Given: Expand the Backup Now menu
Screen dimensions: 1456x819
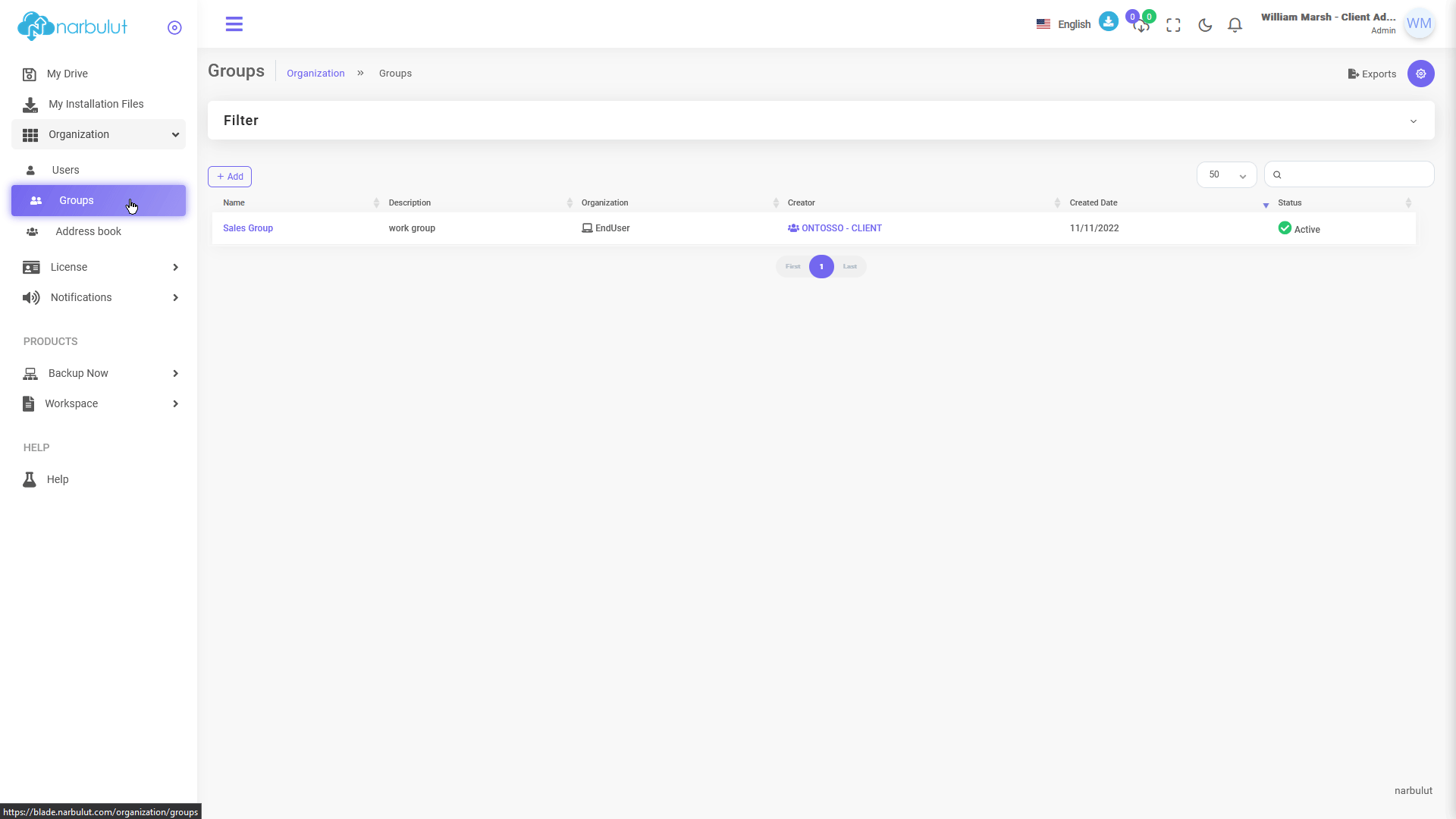Looking at the screenshot, I should click(x=99, y=373).
